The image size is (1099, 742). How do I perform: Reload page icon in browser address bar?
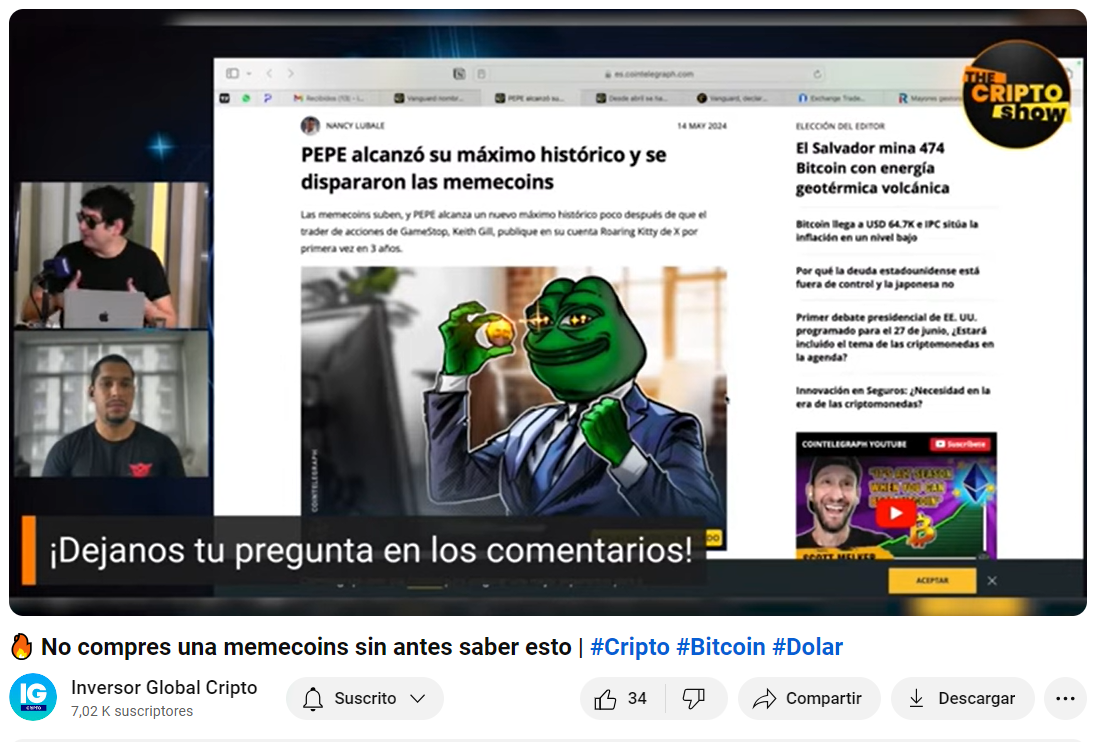[817, 74]
